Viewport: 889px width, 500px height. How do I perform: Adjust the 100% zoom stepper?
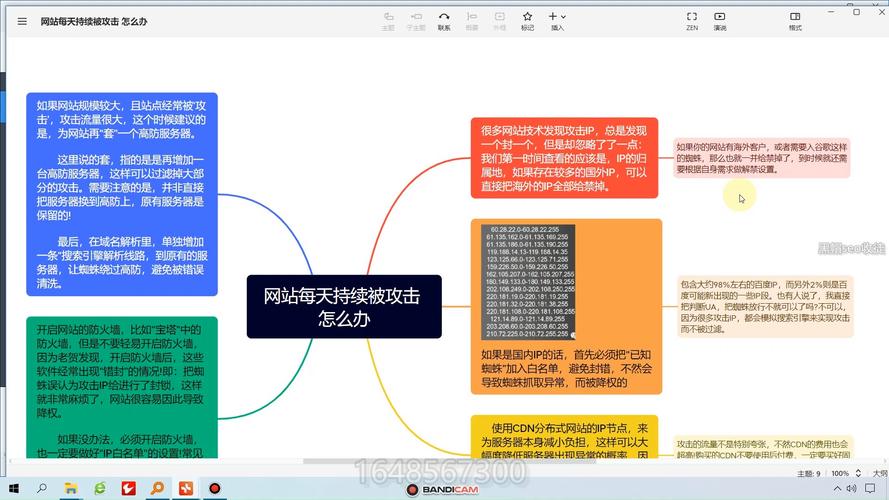(858, 473)
